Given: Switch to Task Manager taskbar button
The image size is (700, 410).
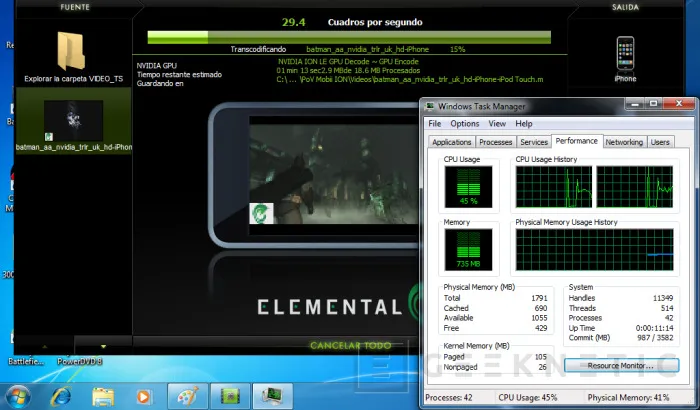Looking at the screenshot, I should point(272,396).
